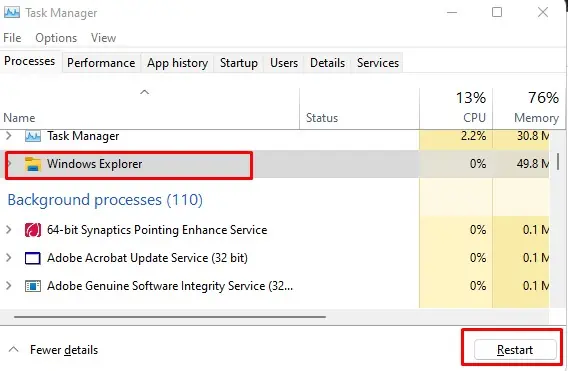Expand the Windows Explorer process row
The width and height of the screenshot is (568, 371).
[x=9, y=164]
